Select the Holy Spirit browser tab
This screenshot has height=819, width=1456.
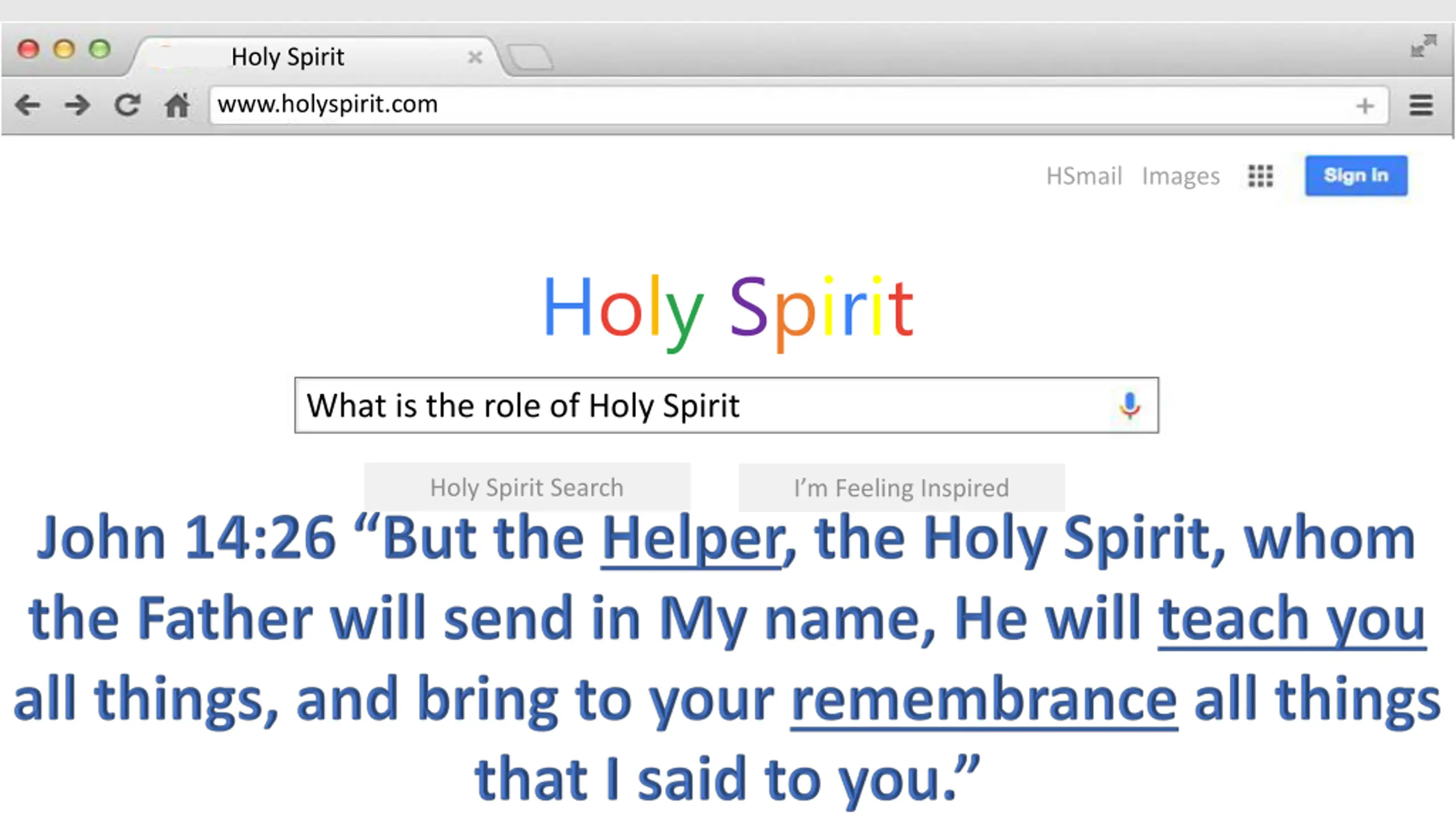pyautogui.click(x=315, y=57)
